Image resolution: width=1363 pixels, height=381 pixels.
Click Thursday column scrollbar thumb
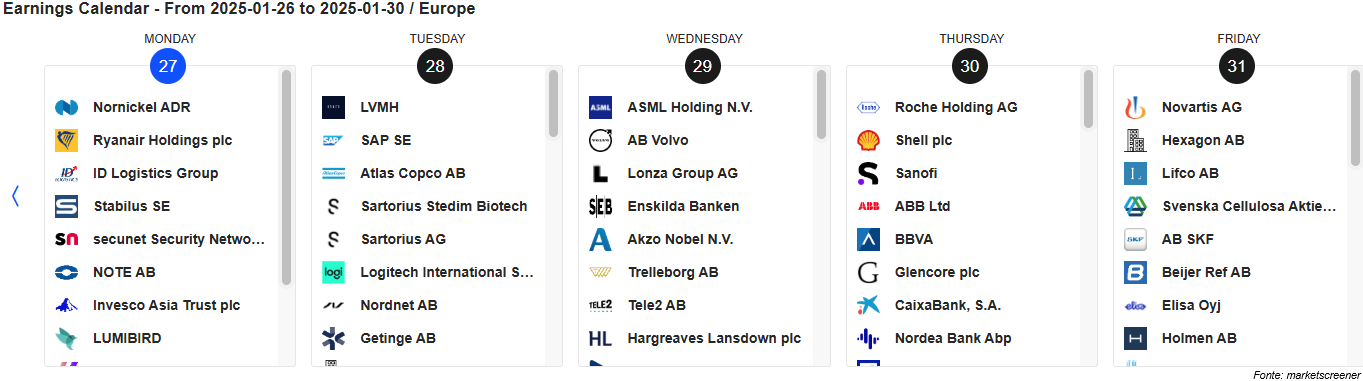pyautogui.click(x=1089, y=98)
